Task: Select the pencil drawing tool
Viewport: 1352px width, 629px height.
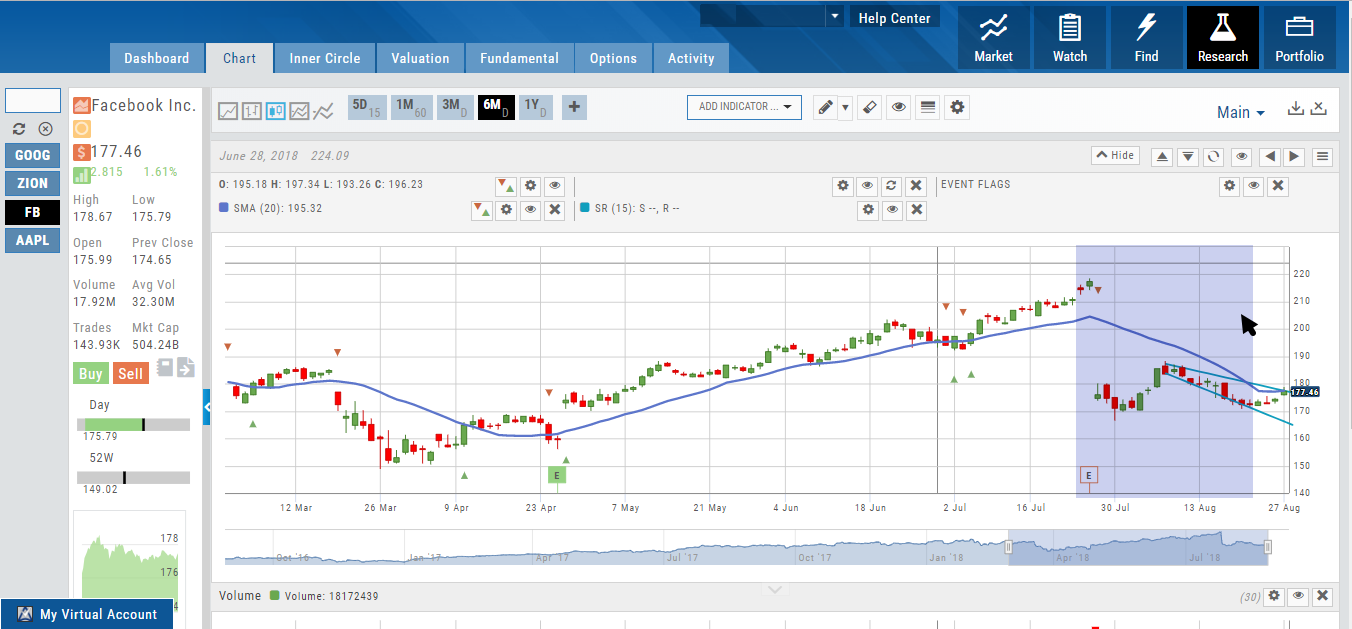Action: (824, 107)
